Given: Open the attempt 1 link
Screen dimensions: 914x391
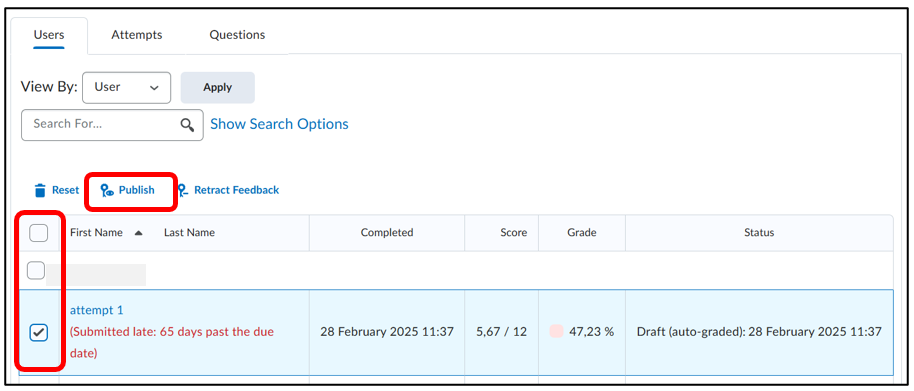Looking at the screenshot, I should 97,311.
